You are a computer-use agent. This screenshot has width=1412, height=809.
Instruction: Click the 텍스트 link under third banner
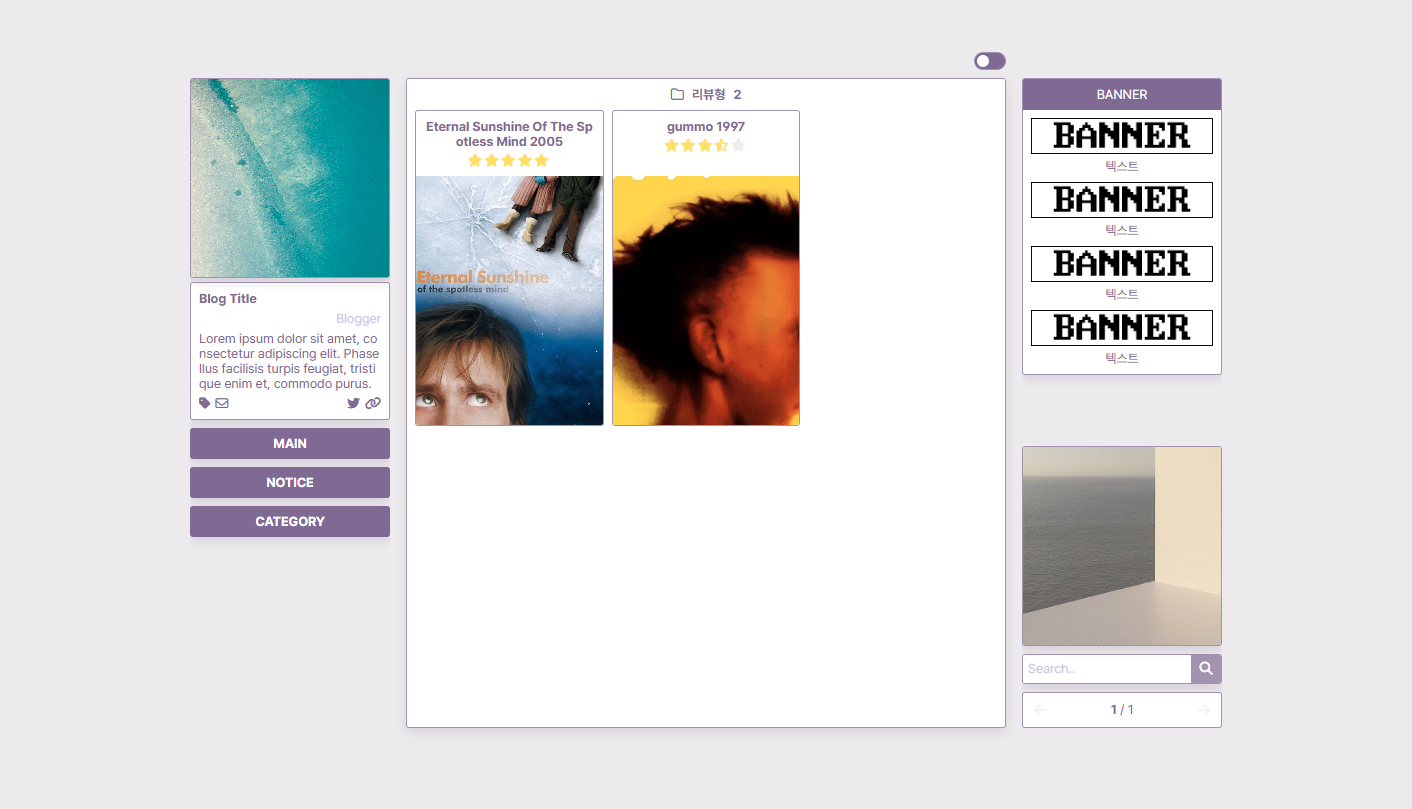point(1122,294)
